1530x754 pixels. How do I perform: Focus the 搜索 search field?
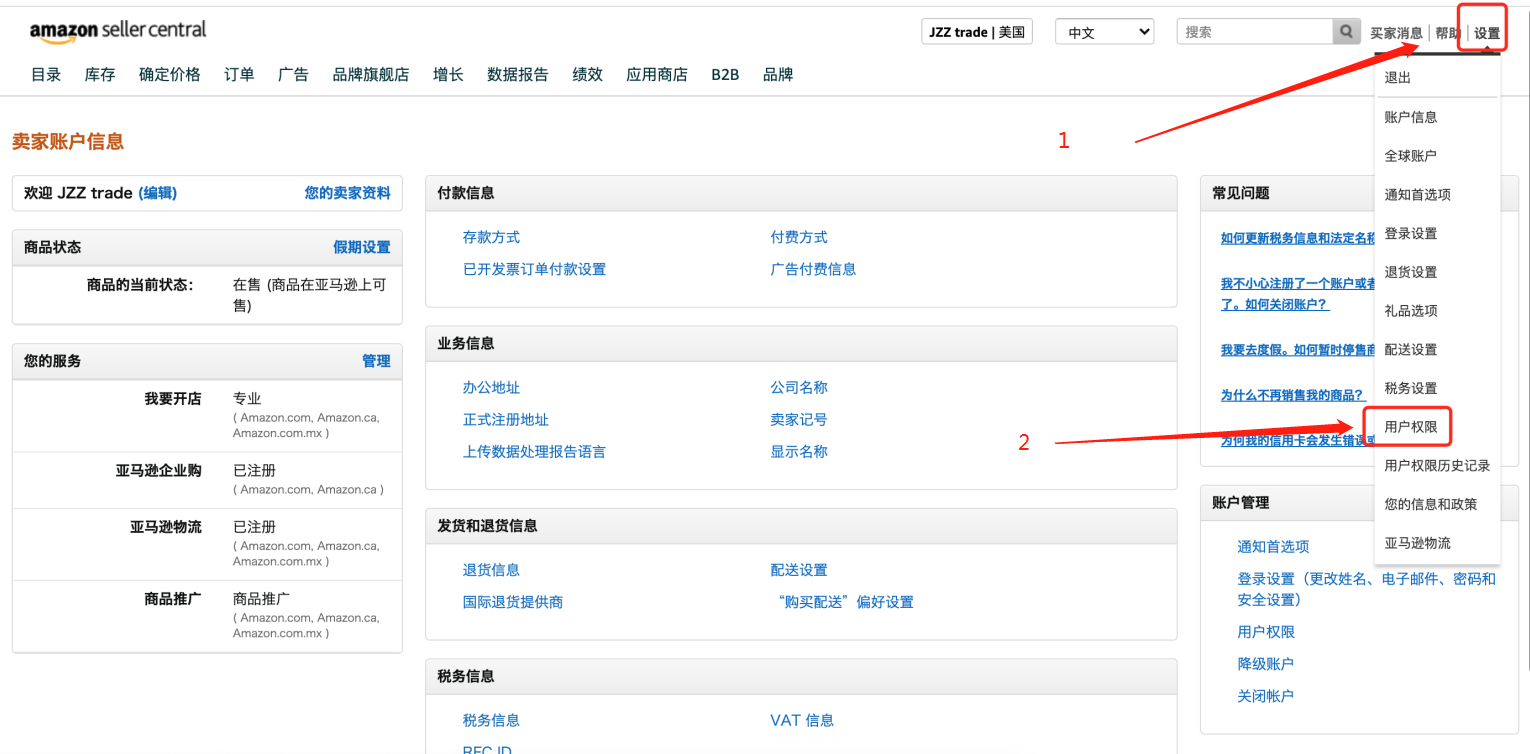click(1255, 32)
